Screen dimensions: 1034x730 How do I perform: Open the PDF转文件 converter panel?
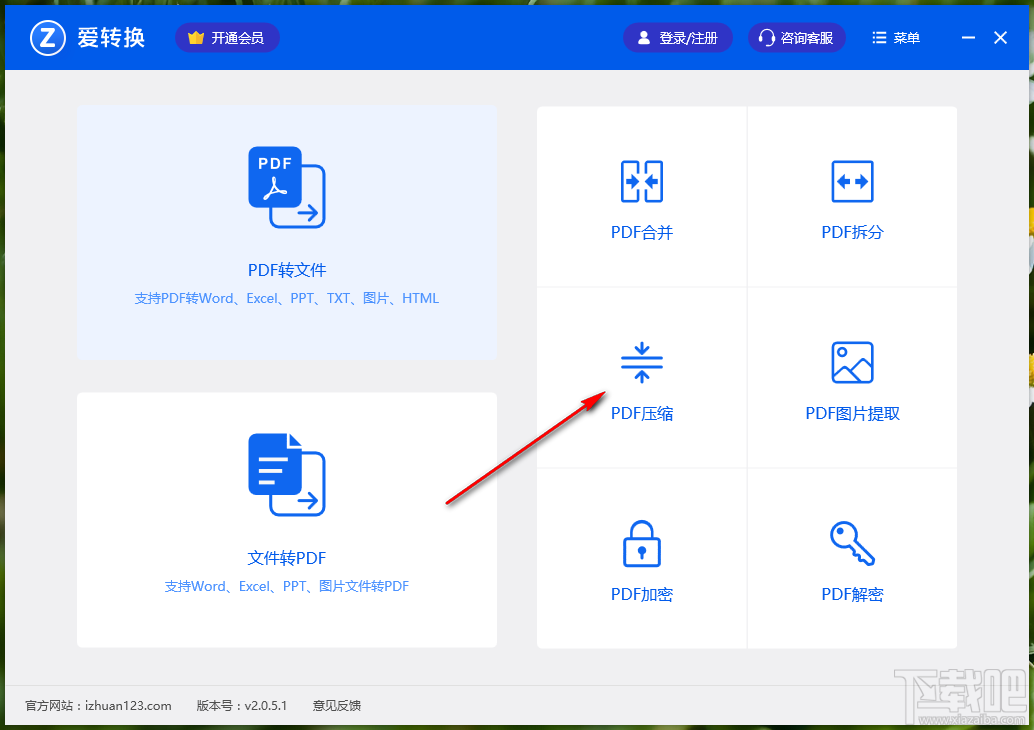[x=286, y=230]
